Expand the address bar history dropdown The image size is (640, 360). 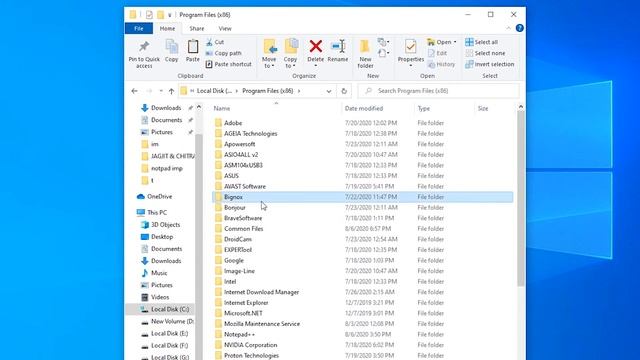[x=329, y=91]
